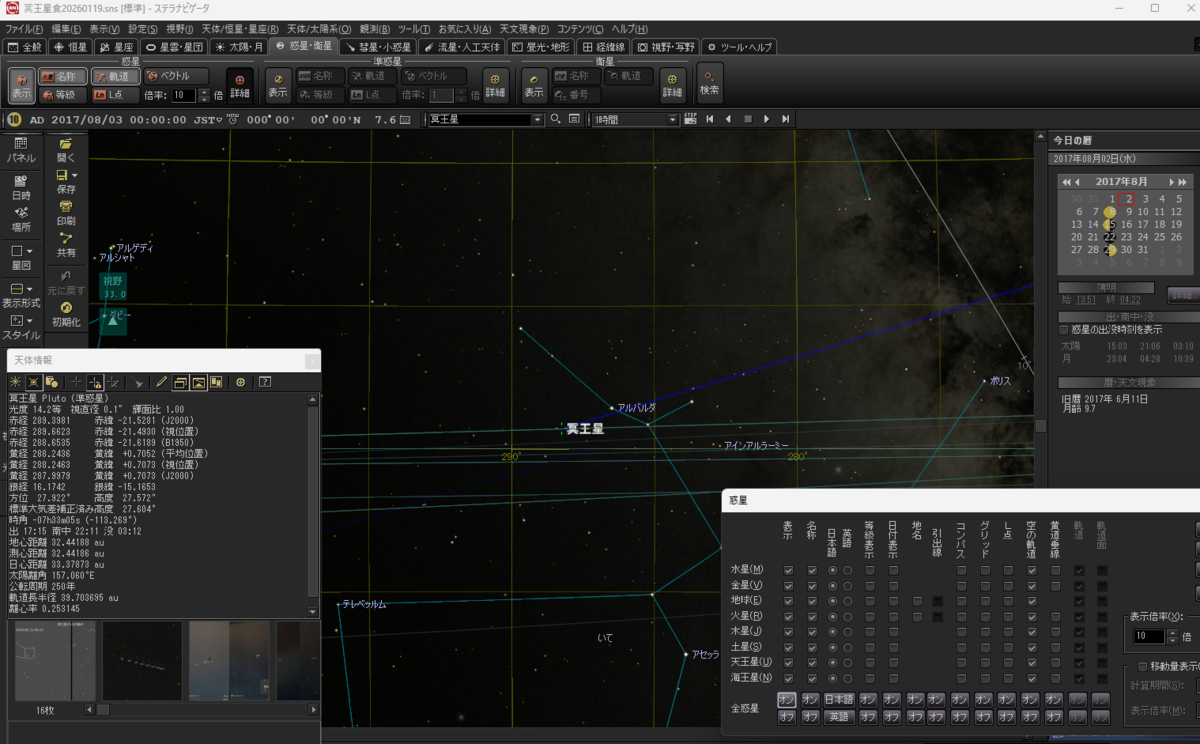This screenshot has width=1200, height=744.
Task: Open dwarf planet 詳細 details button
Action: click(495, 85)
